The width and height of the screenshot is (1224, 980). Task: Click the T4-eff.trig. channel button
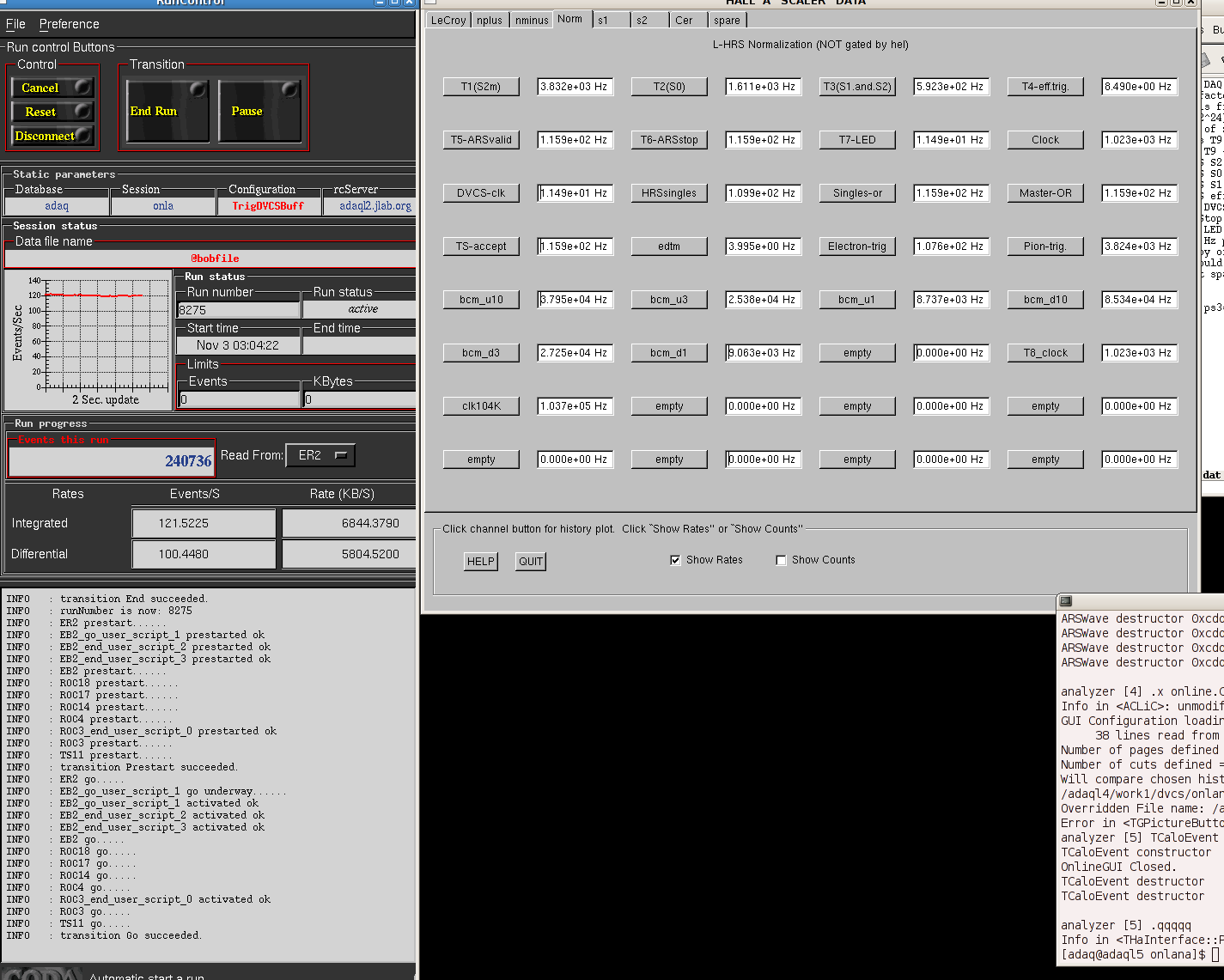(x=1045, y=87)
